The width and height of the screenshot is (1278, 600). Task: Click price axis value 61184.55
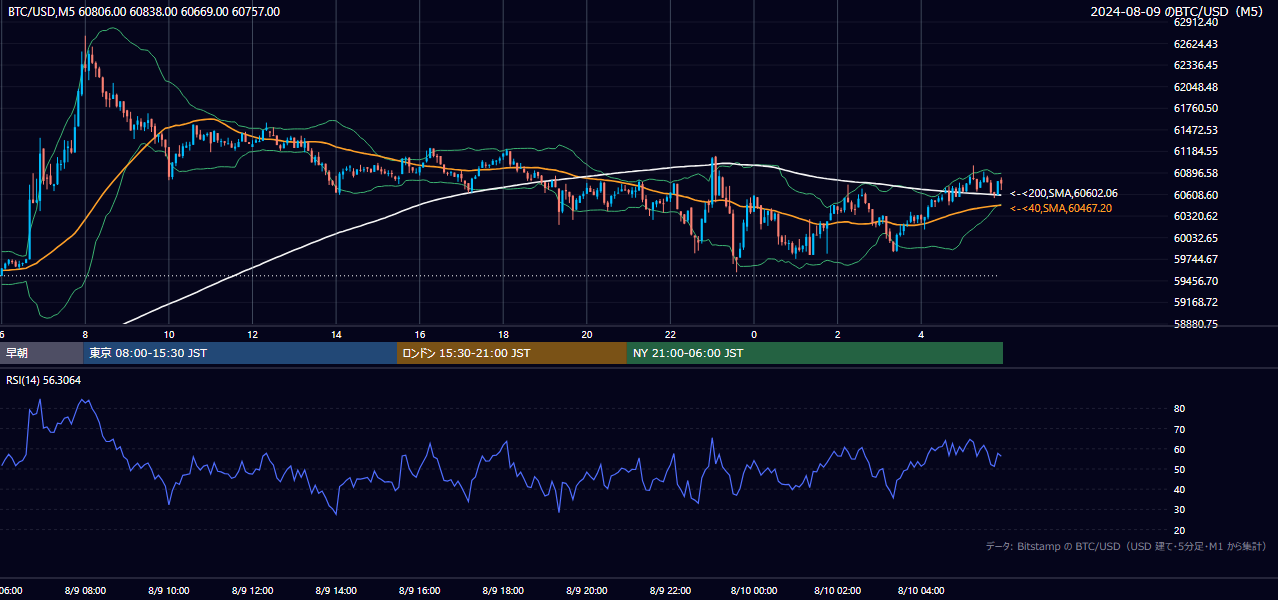point(1196,151)
